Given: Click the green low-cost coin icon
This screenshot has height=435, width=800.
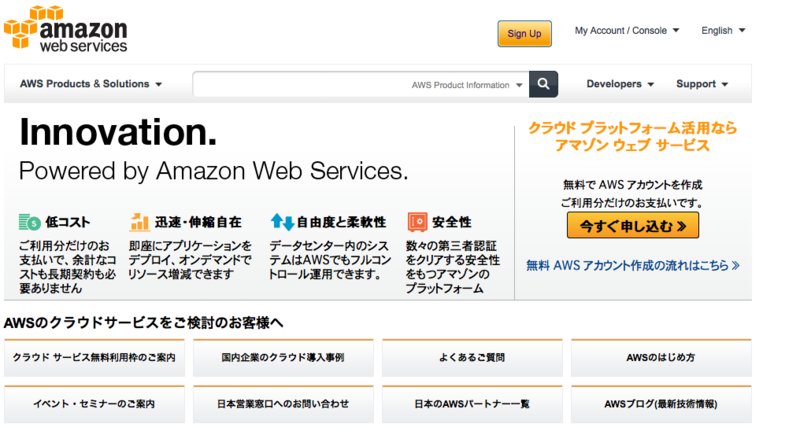Looking at the screenshot, I should tap(29, 222).
